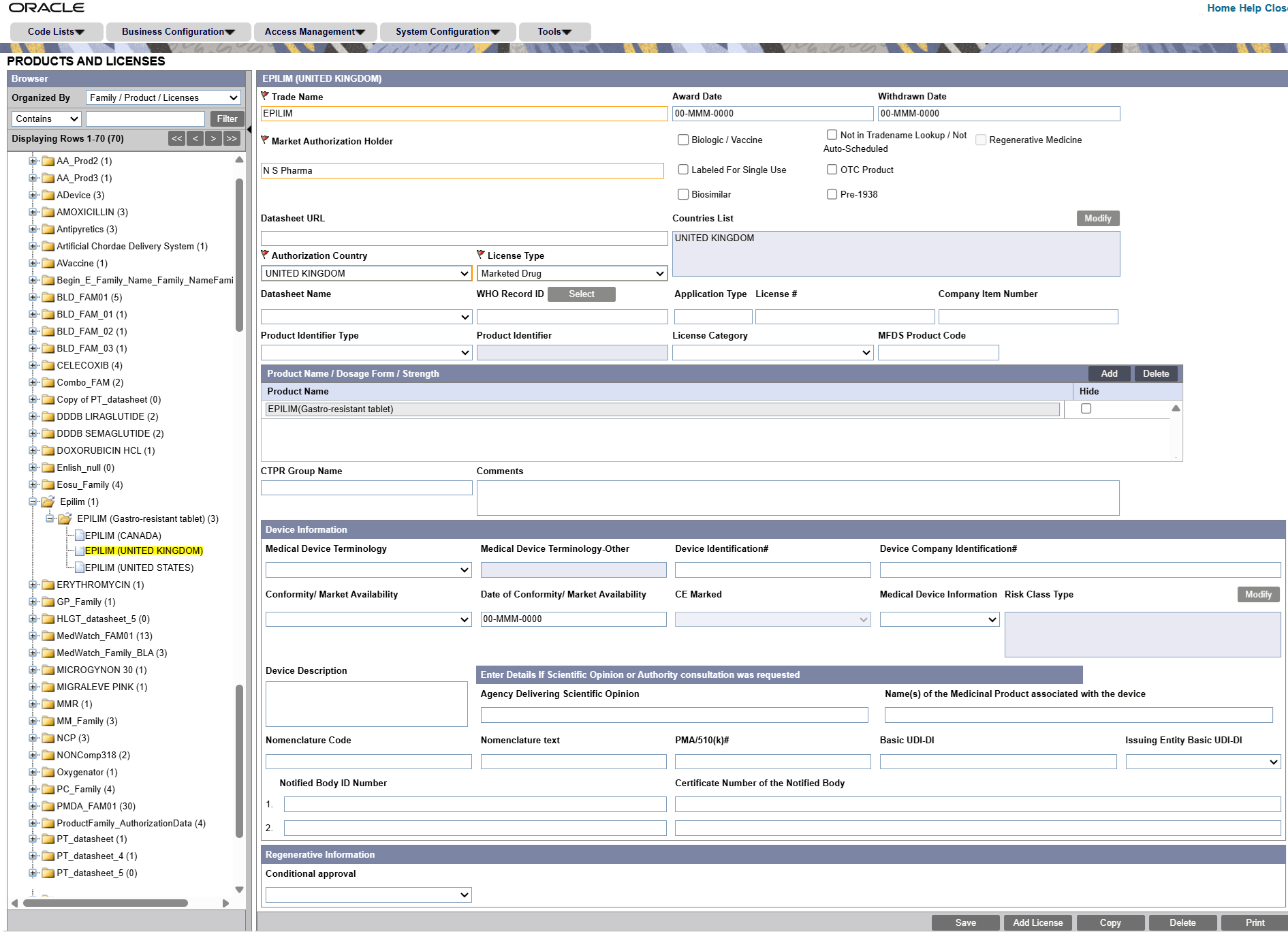The image size is (1288, 932).
Task: Open the Tools menu
Action: tap(554, 31)
